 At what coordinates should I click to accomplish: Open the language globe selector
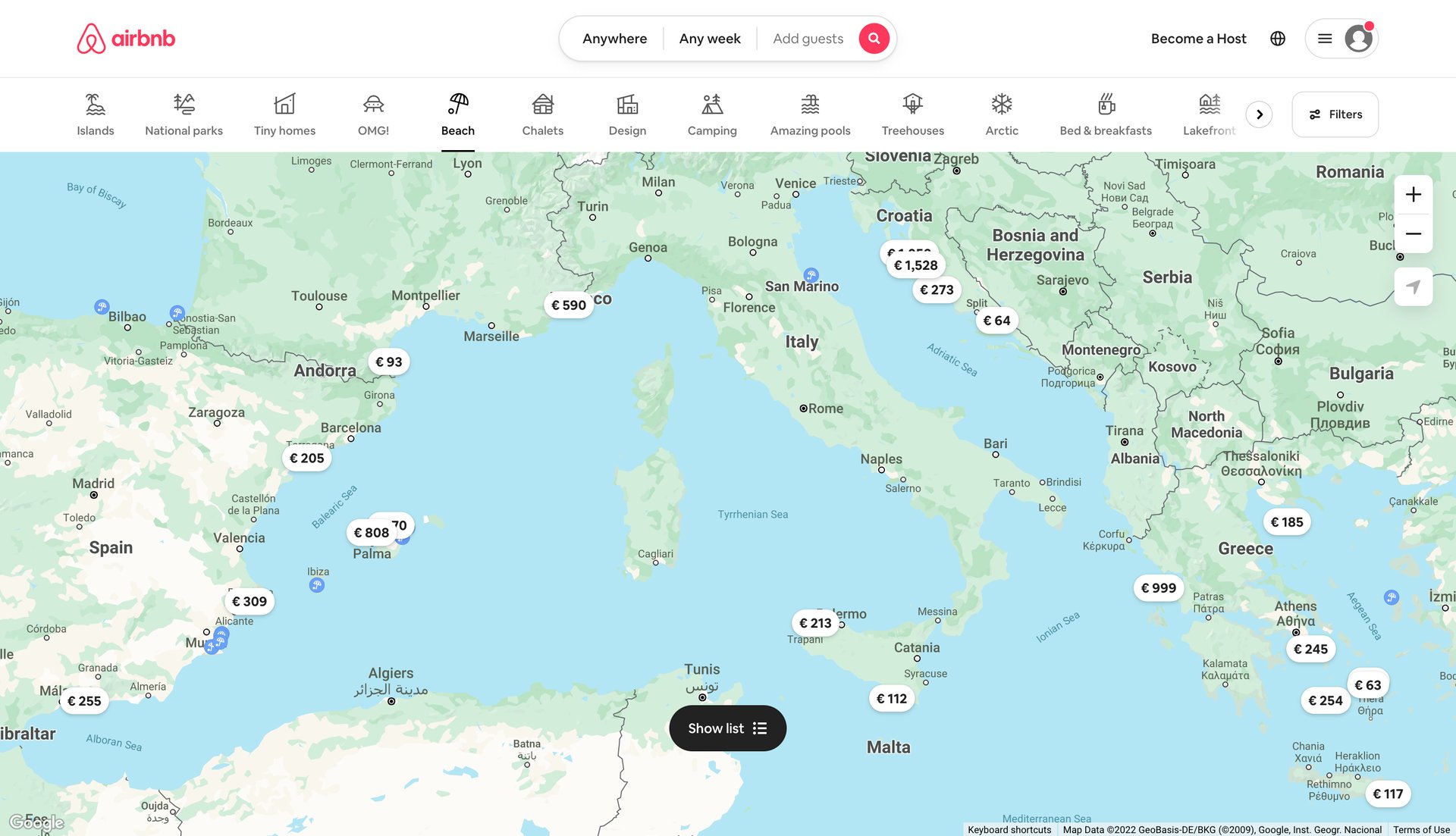1277,38
